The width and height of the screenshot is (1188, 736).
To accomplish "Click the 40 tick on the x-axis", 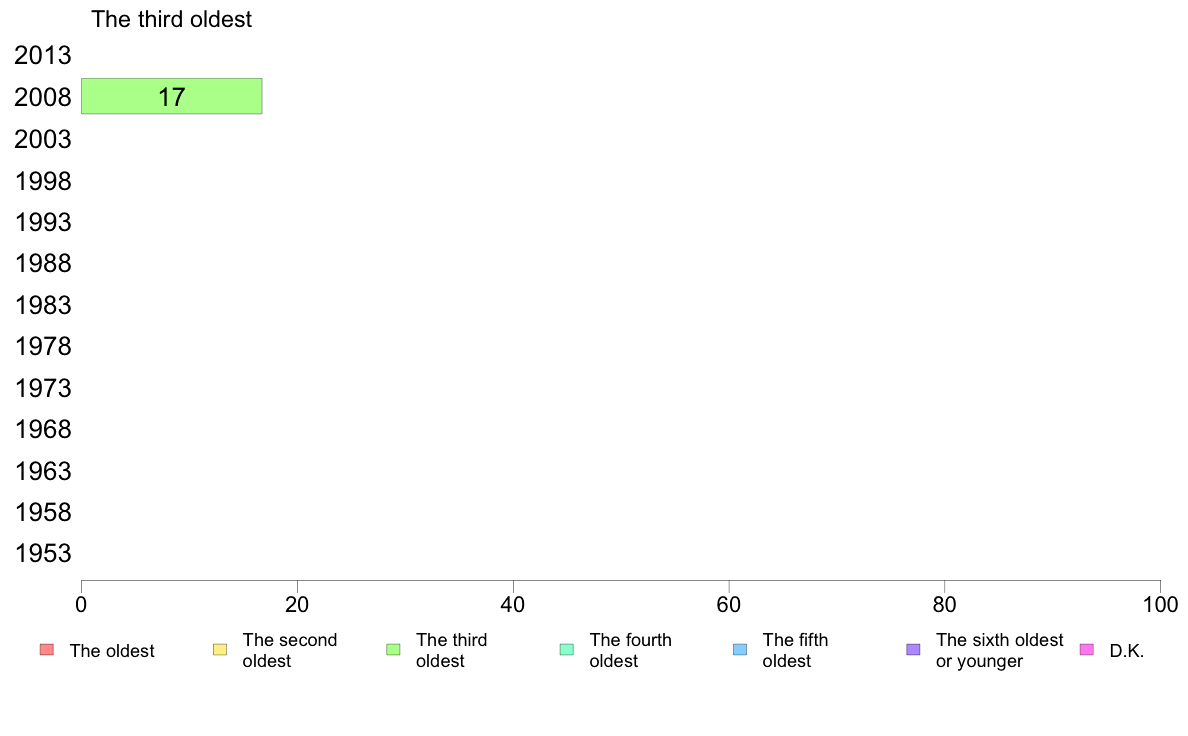I will coord(513,604).
